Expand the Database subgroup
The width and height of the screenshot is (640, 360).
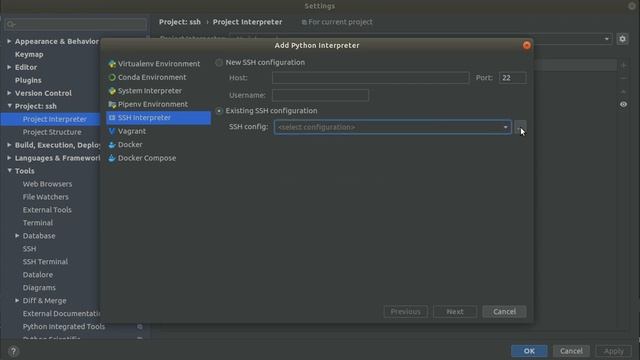(17, 236)
